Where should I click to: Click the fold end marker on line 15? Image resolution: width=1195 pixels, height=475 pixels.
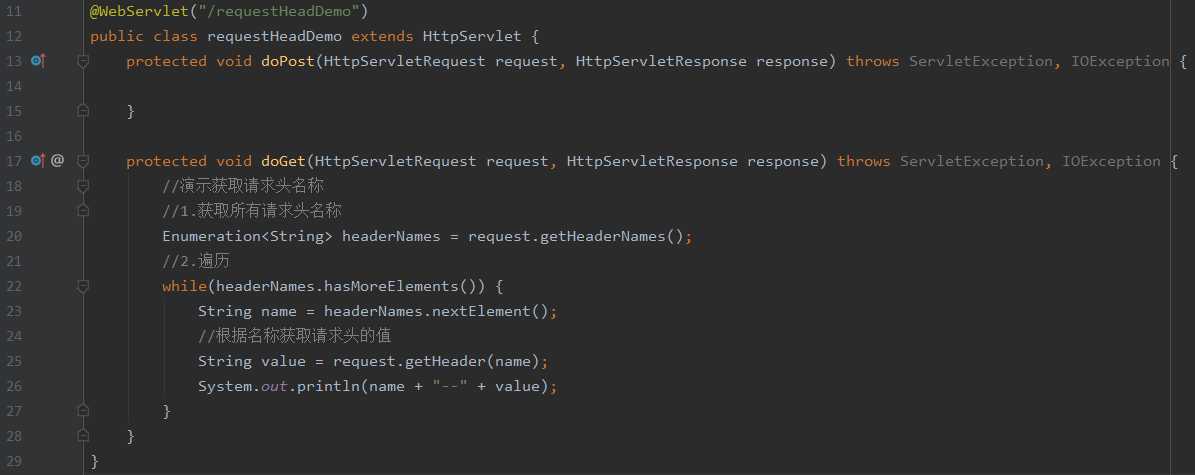(83, 111)
